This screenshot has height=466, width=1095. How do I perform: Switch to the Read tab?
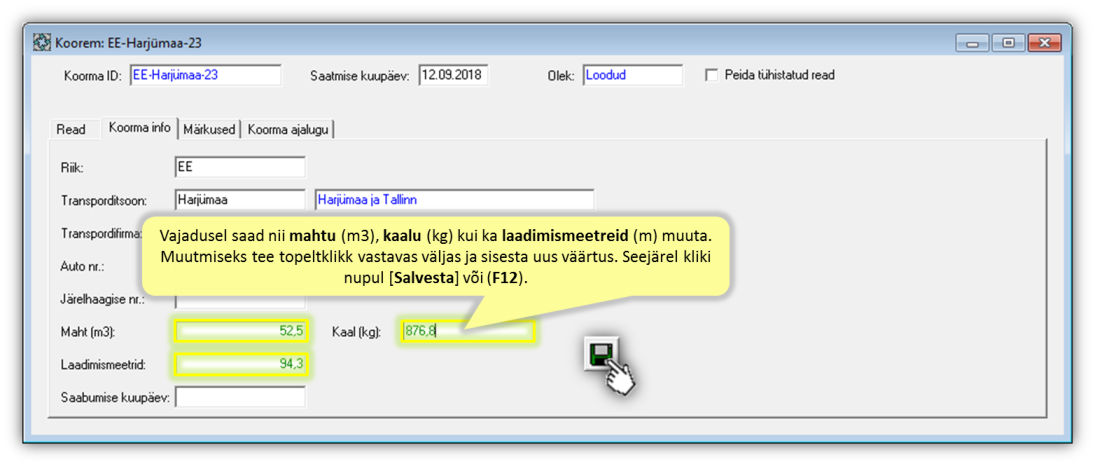[x=71, y=129]
